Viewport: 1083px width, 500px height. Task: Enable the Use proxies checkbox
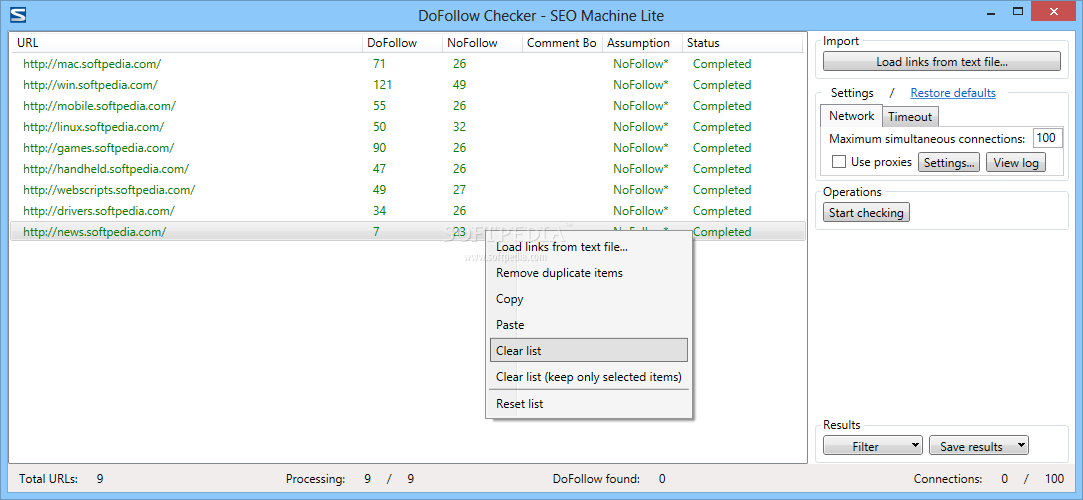(x=839, y=162)
